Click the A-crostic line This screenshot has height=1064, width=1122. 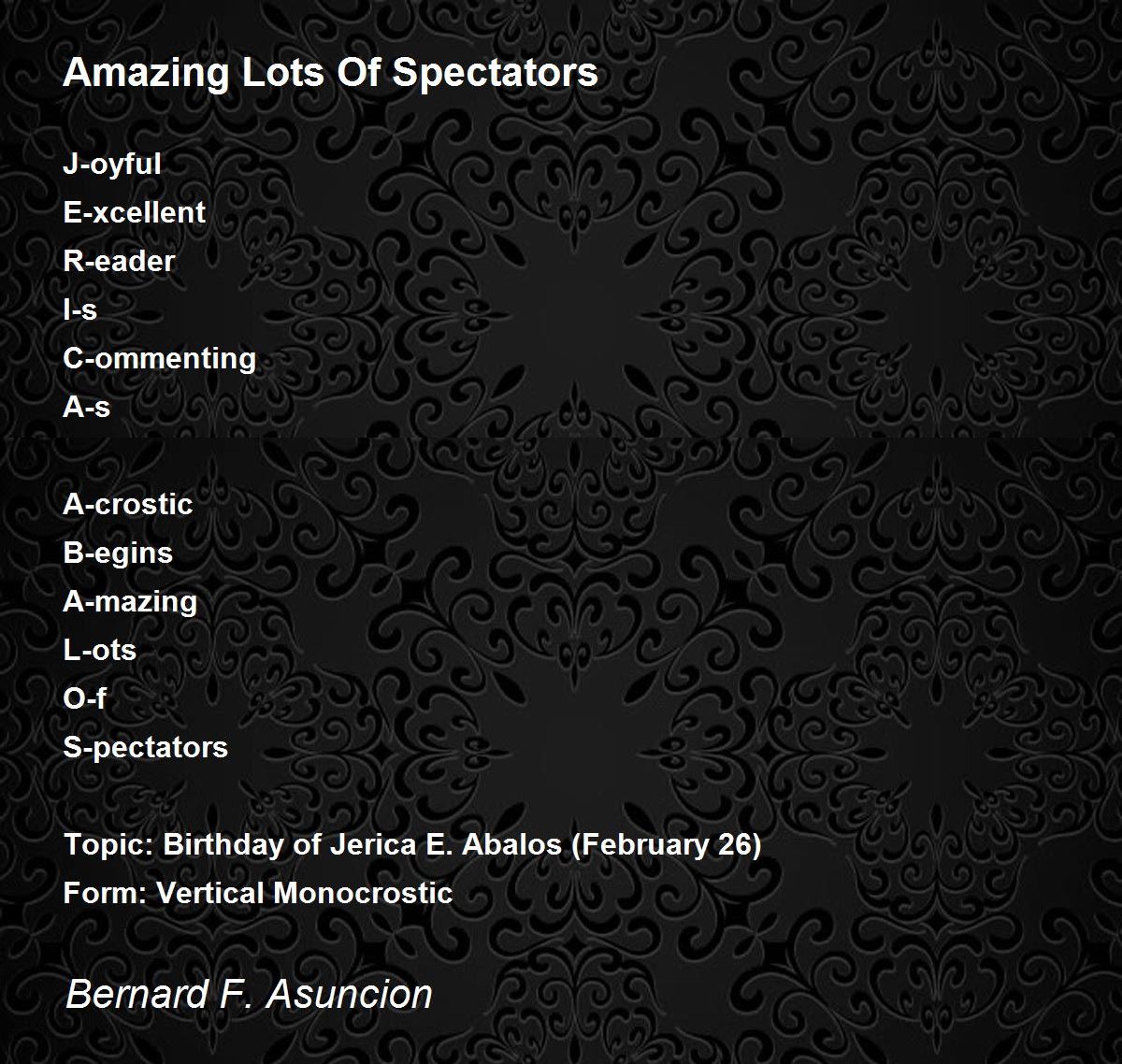point(127,504)
